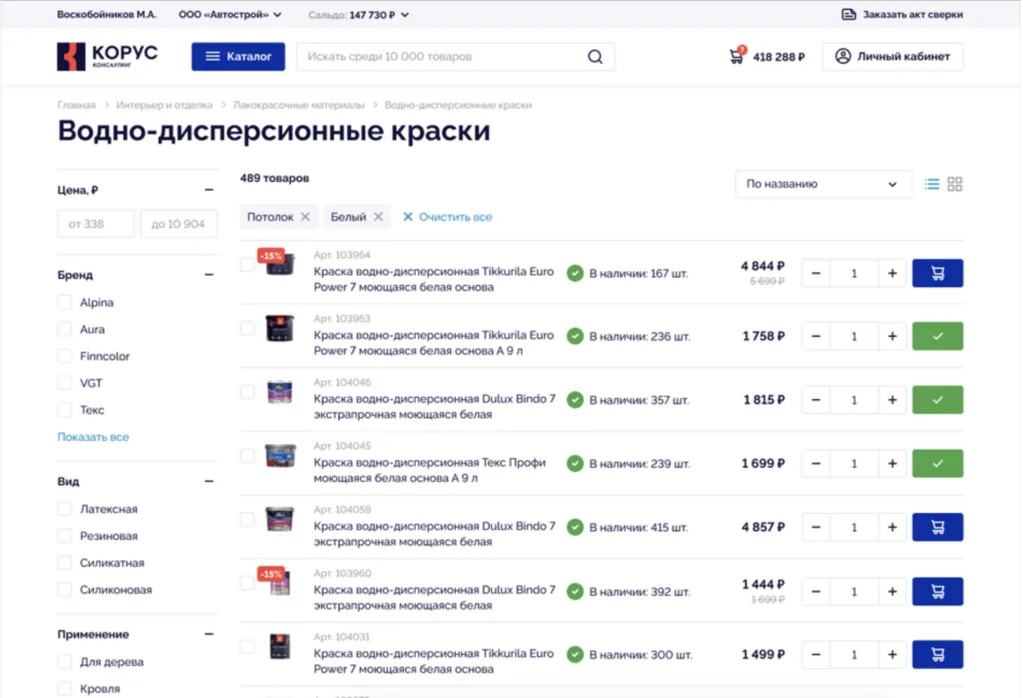Viewport: 1023px width, 698px height.
Task: Select checkbox for article 103963 product row
Action: (247, 328)
